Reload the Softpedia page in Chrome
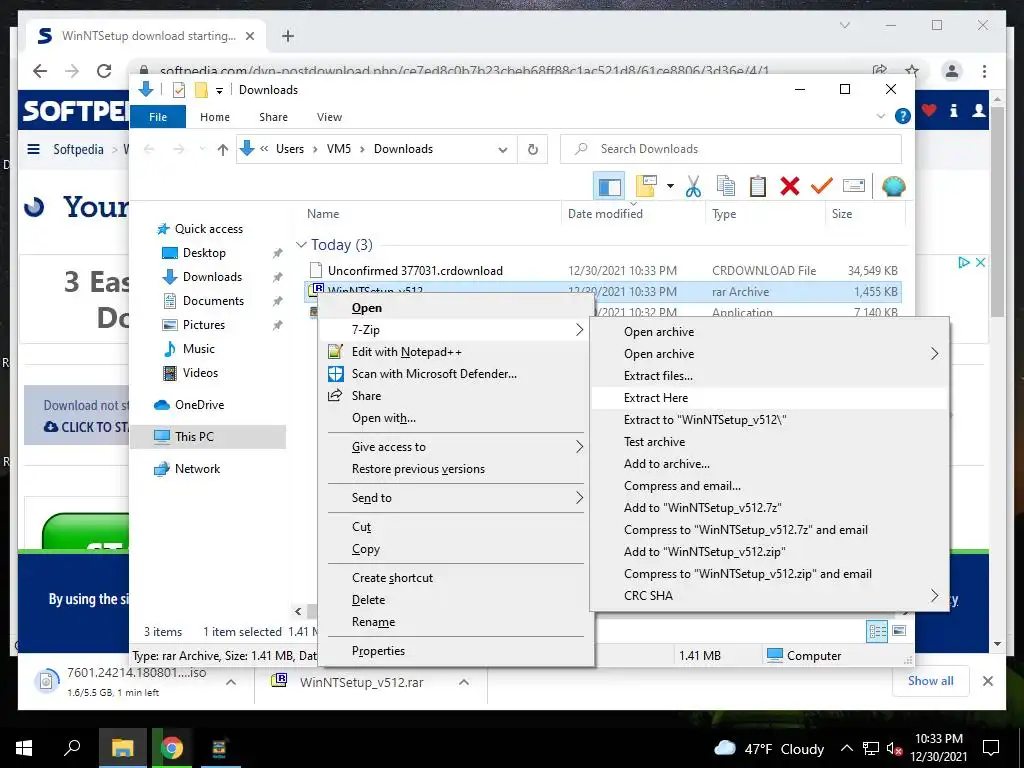 pyautogui.click(x=104, y=71)
